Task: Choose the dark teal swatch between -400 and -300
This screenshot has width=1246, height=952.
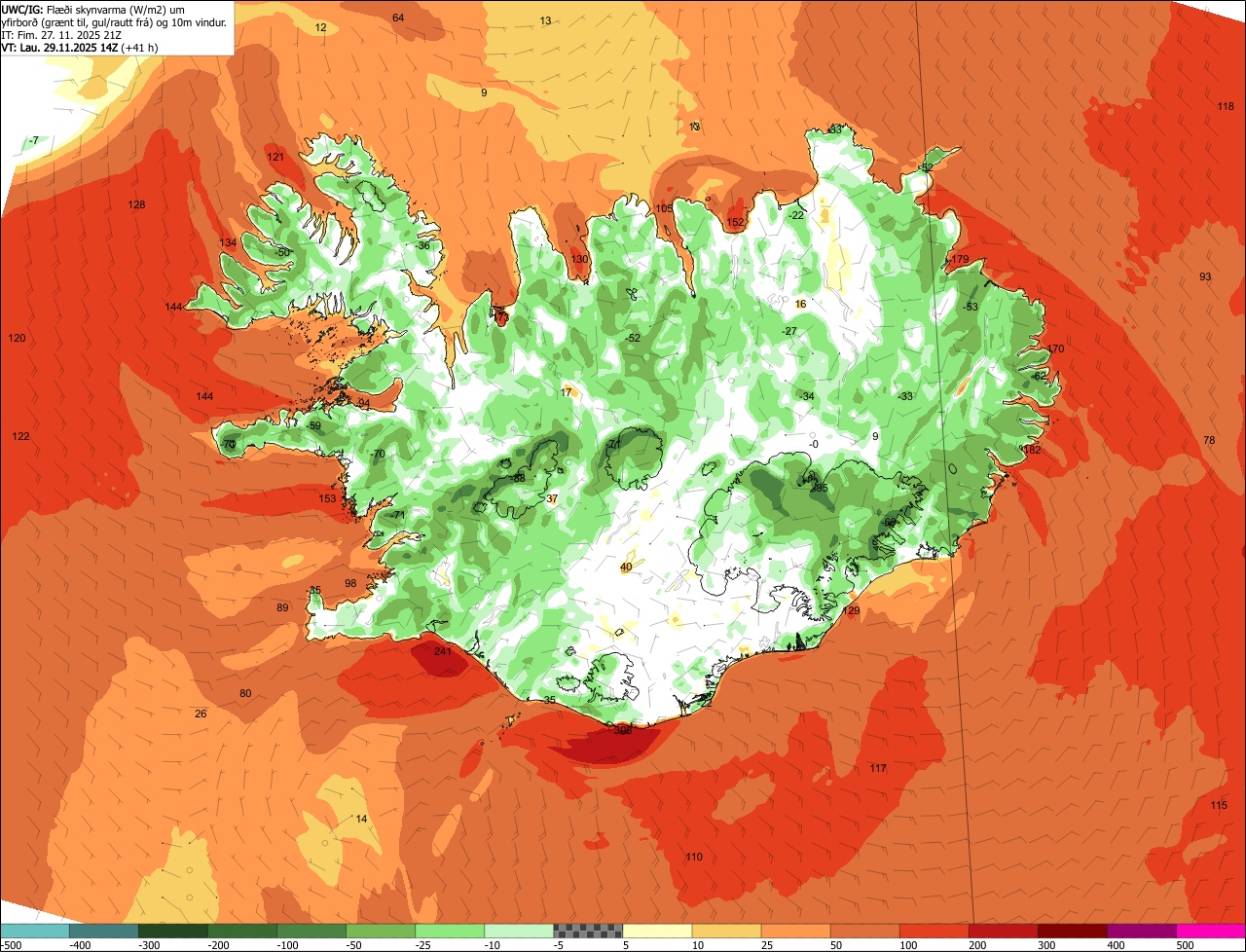Action: (104, 931)
